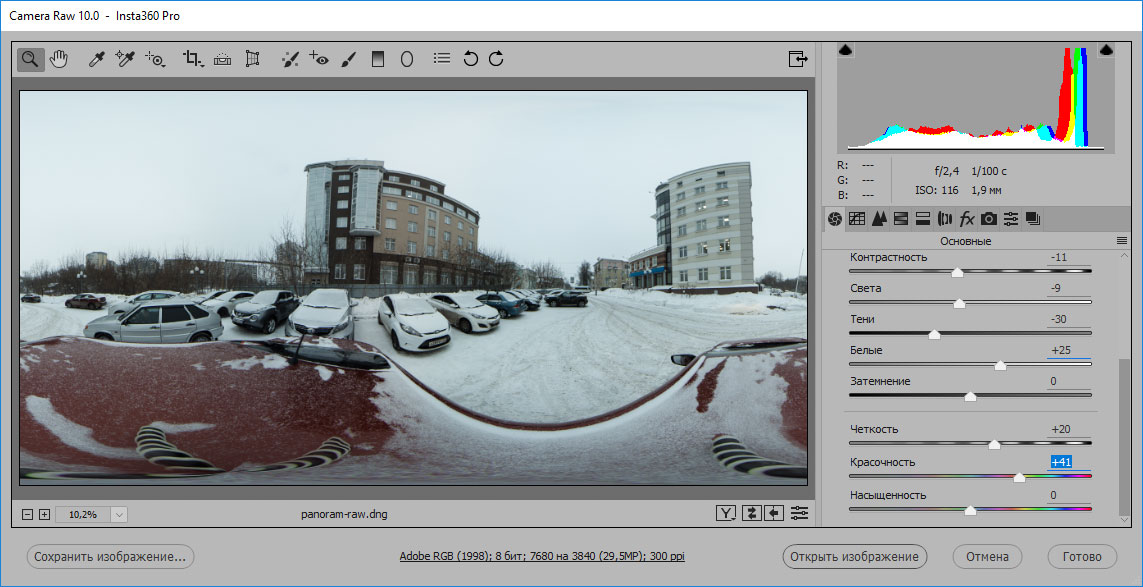The width and height of the screenshot is (1143, 587).
Task: Select the Hand tool
Action: [x=59, y=59]
